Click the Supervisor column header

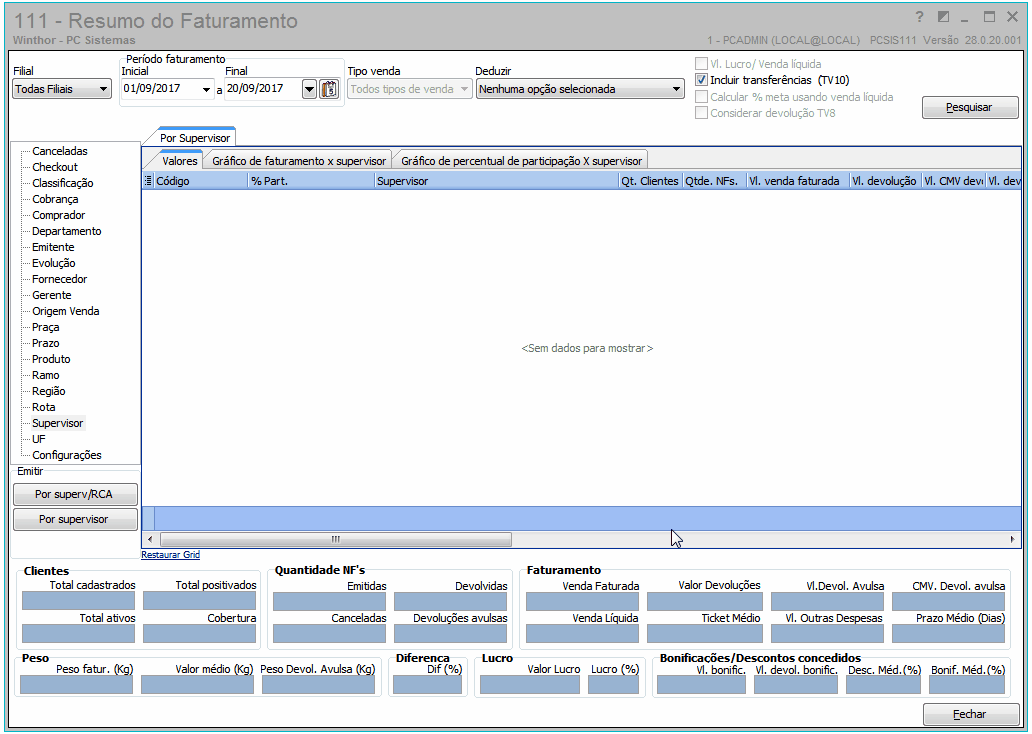(x=496, y=181)
